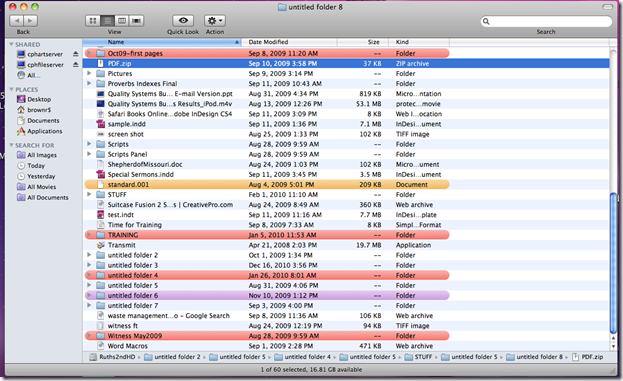Switch to icon view mode

tap(93, 21)
